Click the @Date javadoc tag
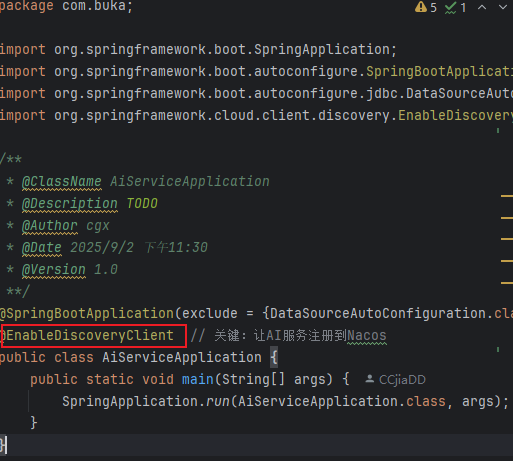Image resolution: width=513 pixels, height=461 pixels. (42, 248)
